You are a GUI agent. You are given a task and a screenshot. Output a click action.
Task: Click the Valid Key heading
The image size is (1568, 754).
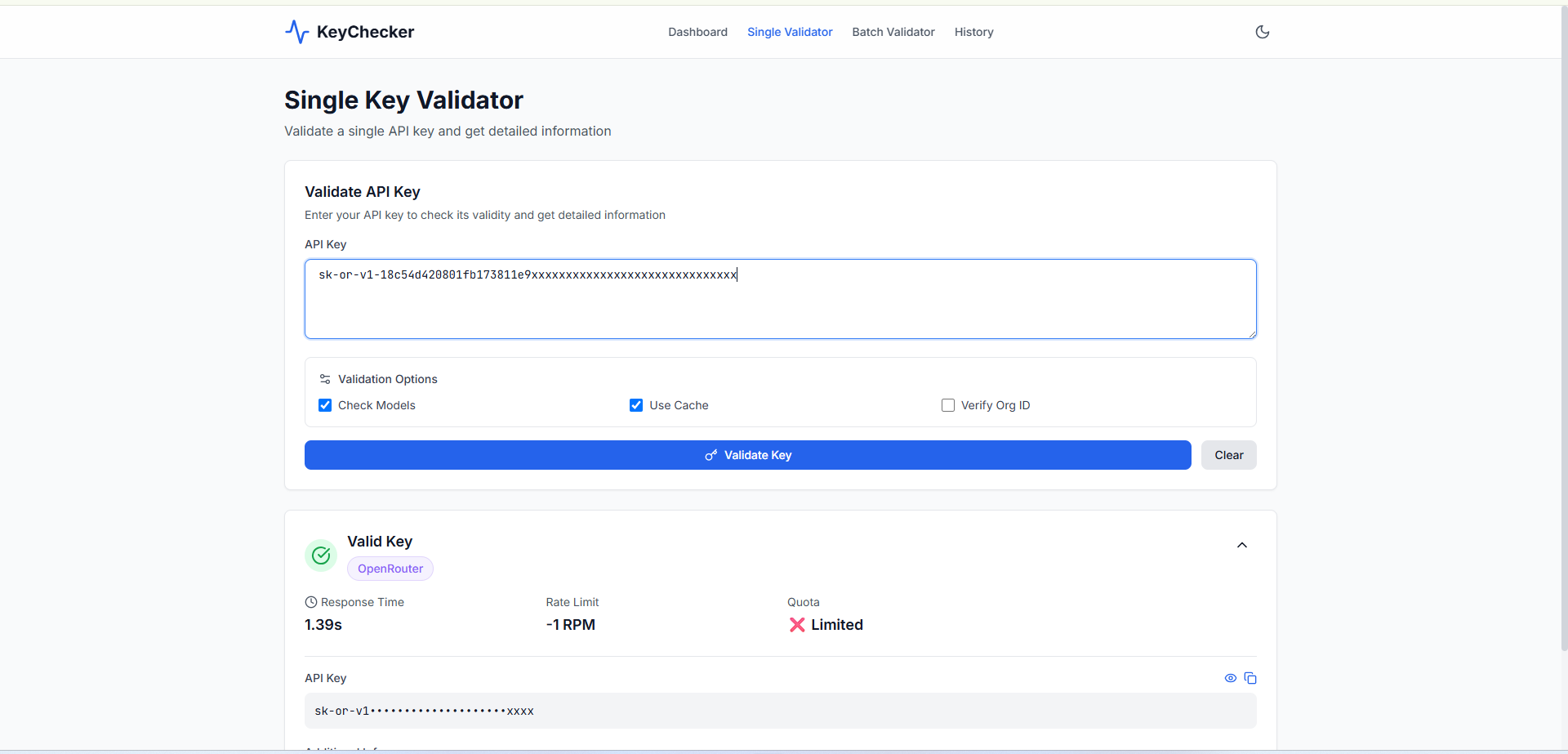pyautogui.click(x=380, y=542)
